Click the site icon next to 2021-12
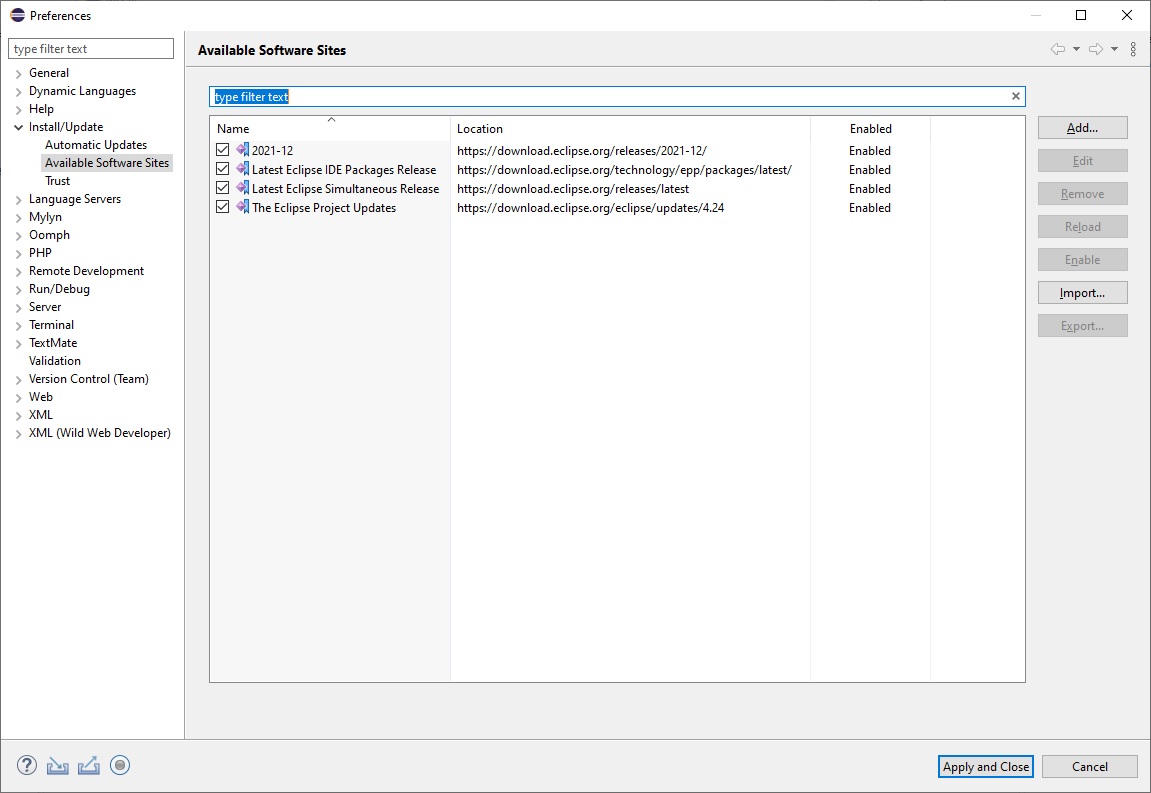The image size is (1151, 793). click(x=242, y=150)
